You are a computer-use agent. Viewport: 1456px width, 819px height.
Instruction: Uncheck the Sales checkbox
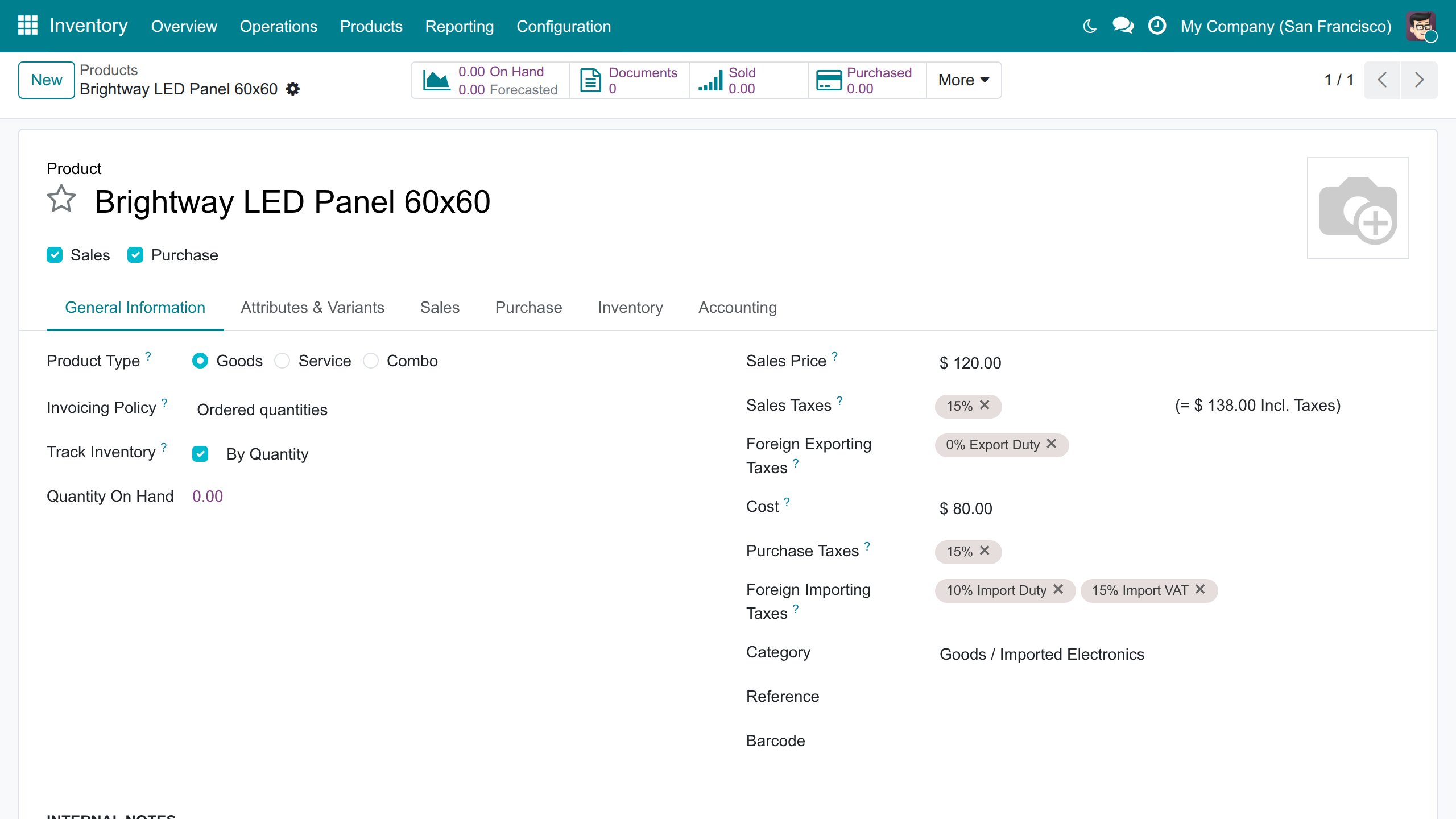(x=55, y=255)
